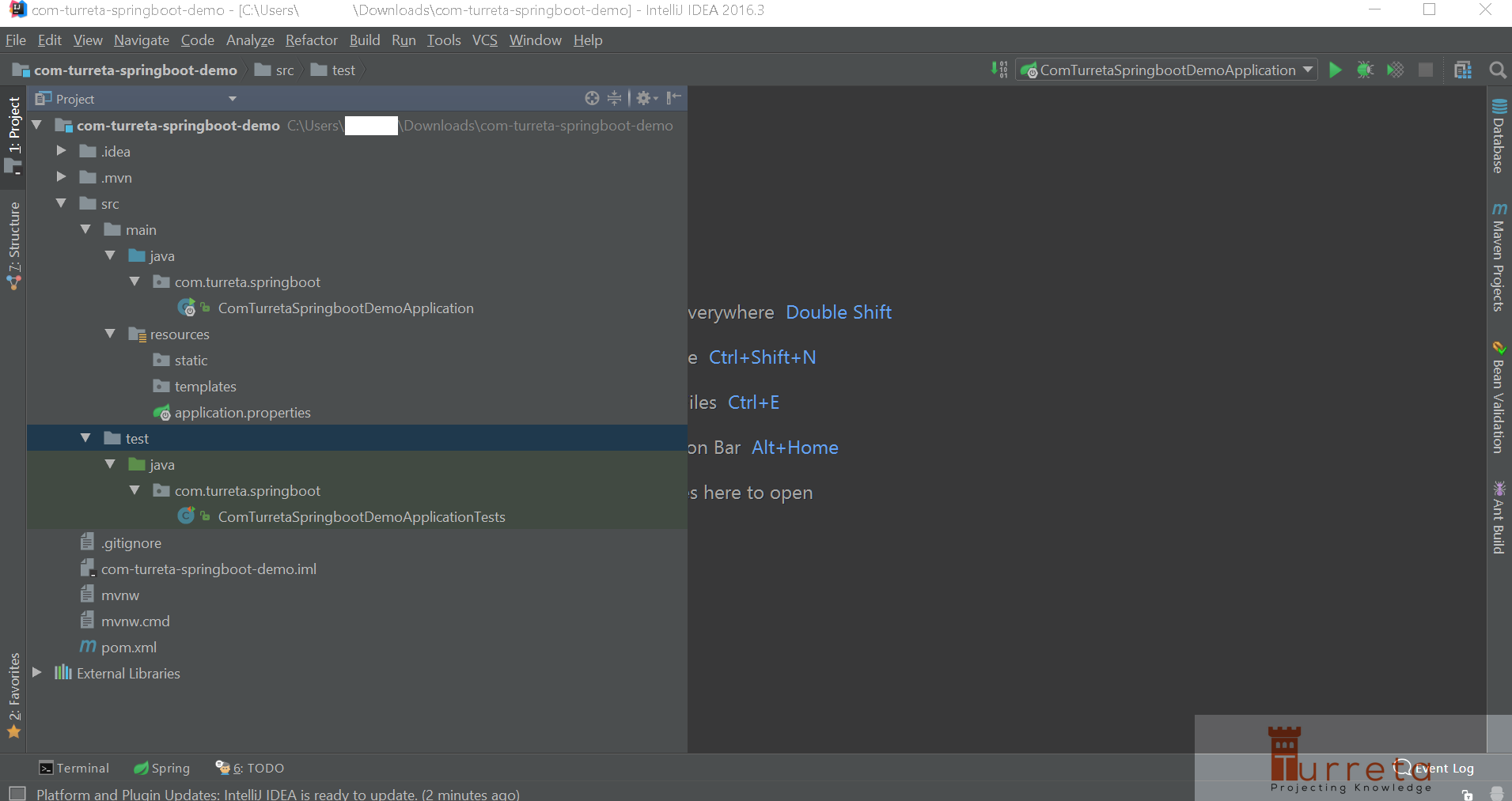Open the File menu
The width and height of the screenshot is (1512, 801).
point(16,40)
